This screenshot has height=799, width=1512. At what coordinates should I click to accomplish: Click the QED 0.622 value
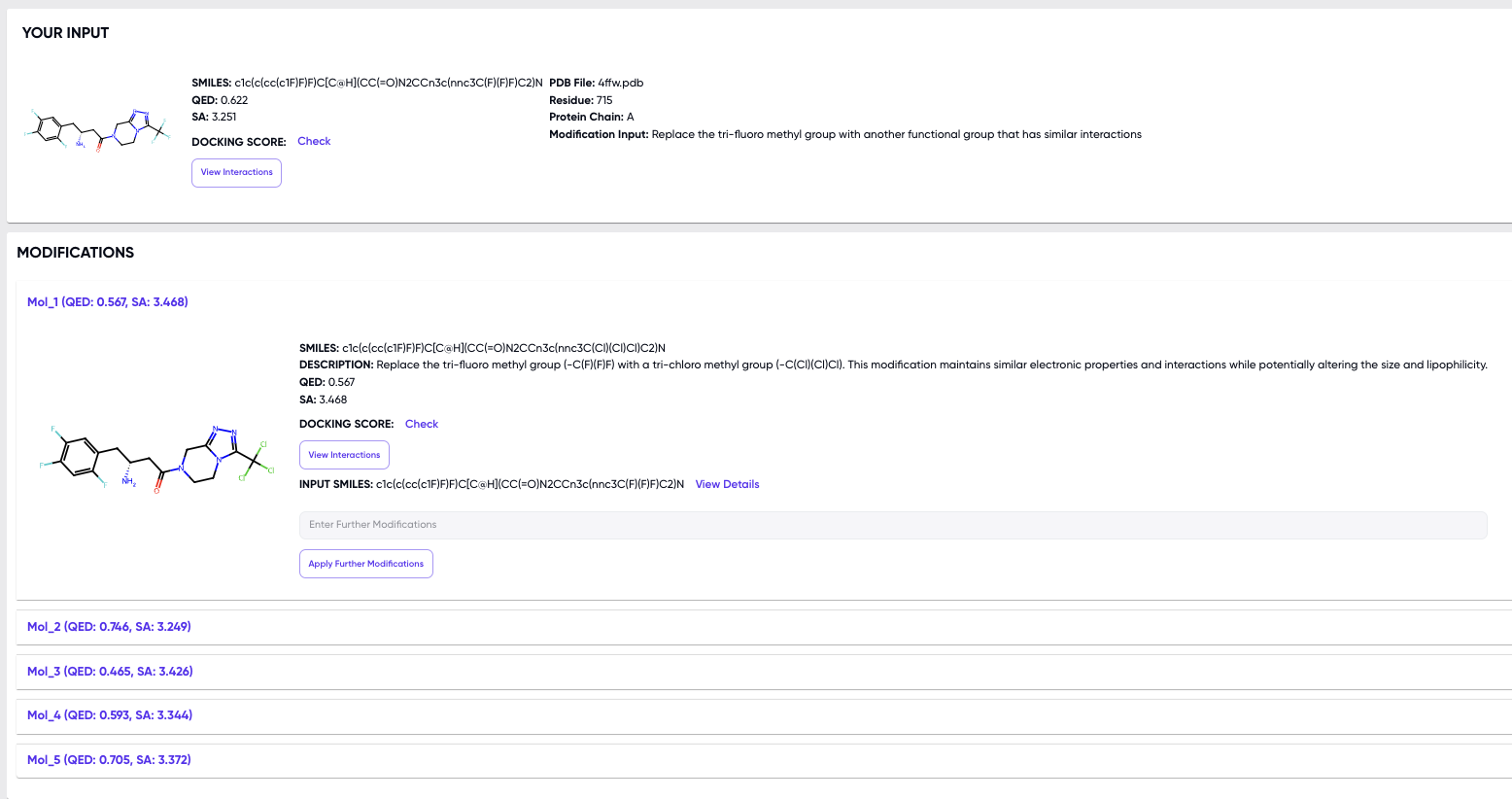point(234,100)
